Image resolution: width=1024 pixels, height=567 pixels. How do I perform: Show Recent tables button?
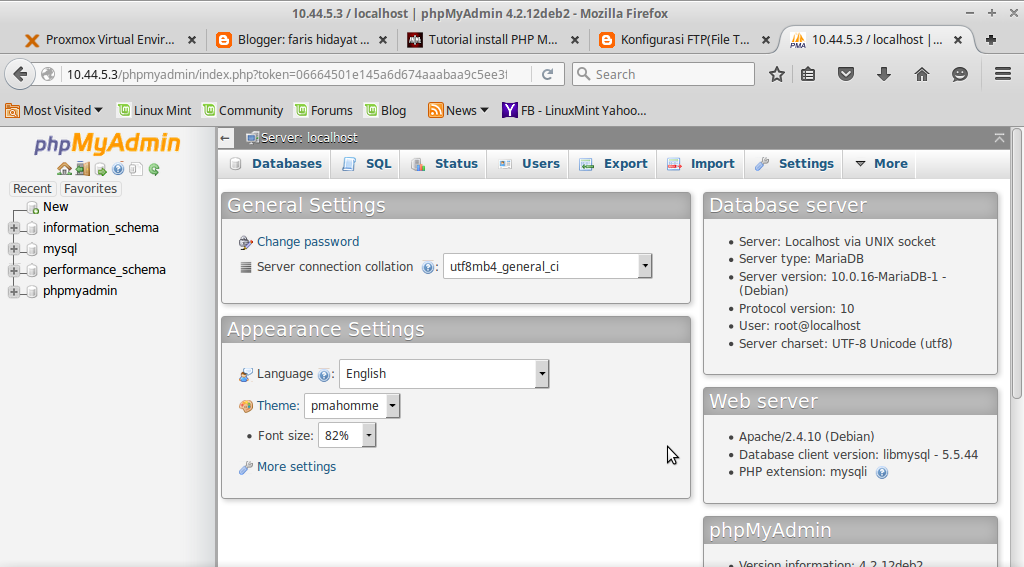pos(32,189)
